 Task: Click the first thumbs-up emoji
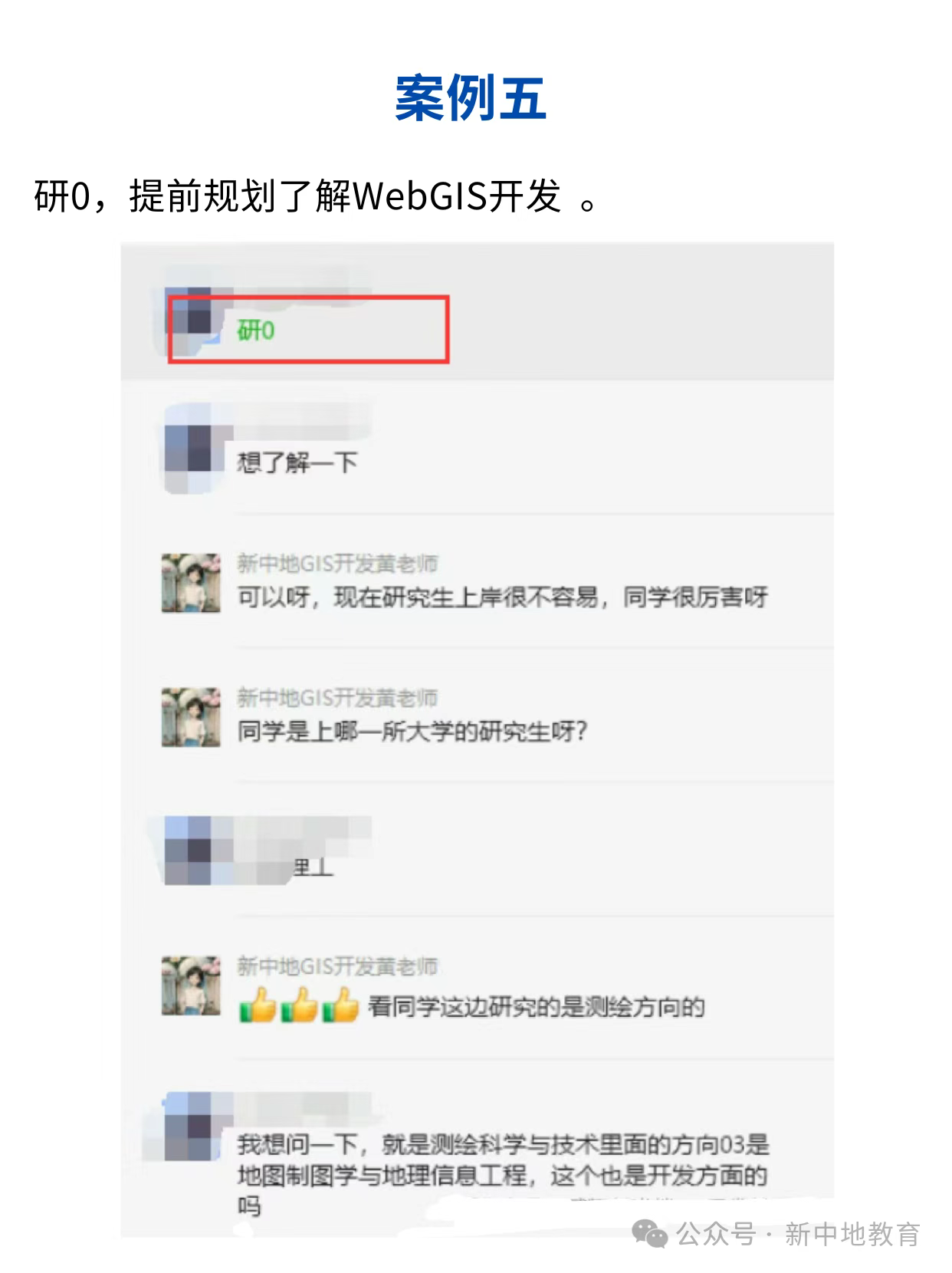coord(258,1005)
